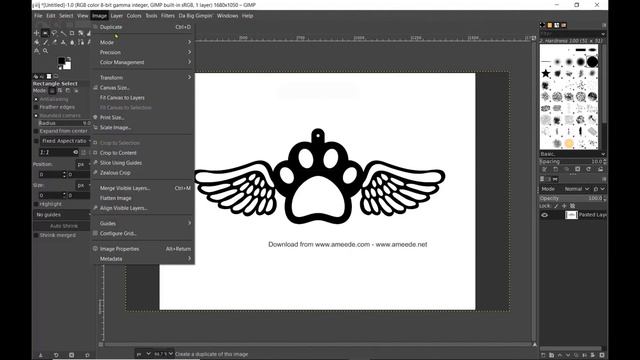This screenshot has height=360, width=640.
Task: Click the Add to selection mode icon
Action: tap(60, 91)
